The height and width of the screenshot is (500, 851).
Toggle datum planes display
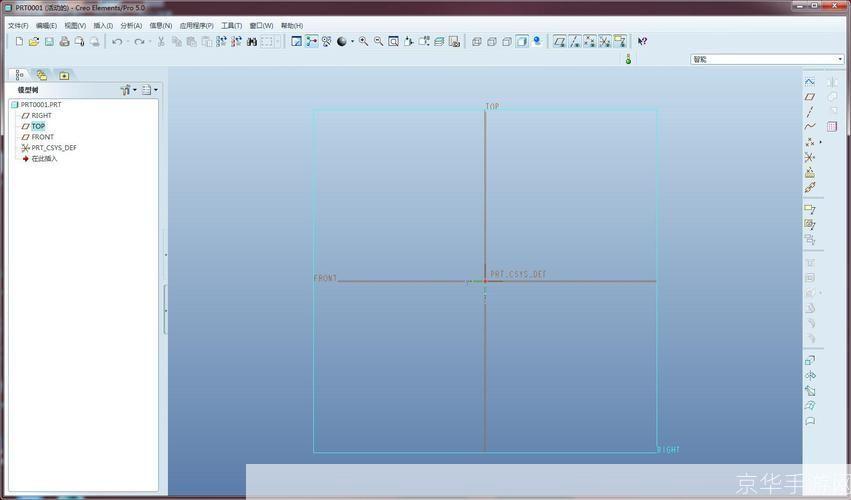click(560, 42)
